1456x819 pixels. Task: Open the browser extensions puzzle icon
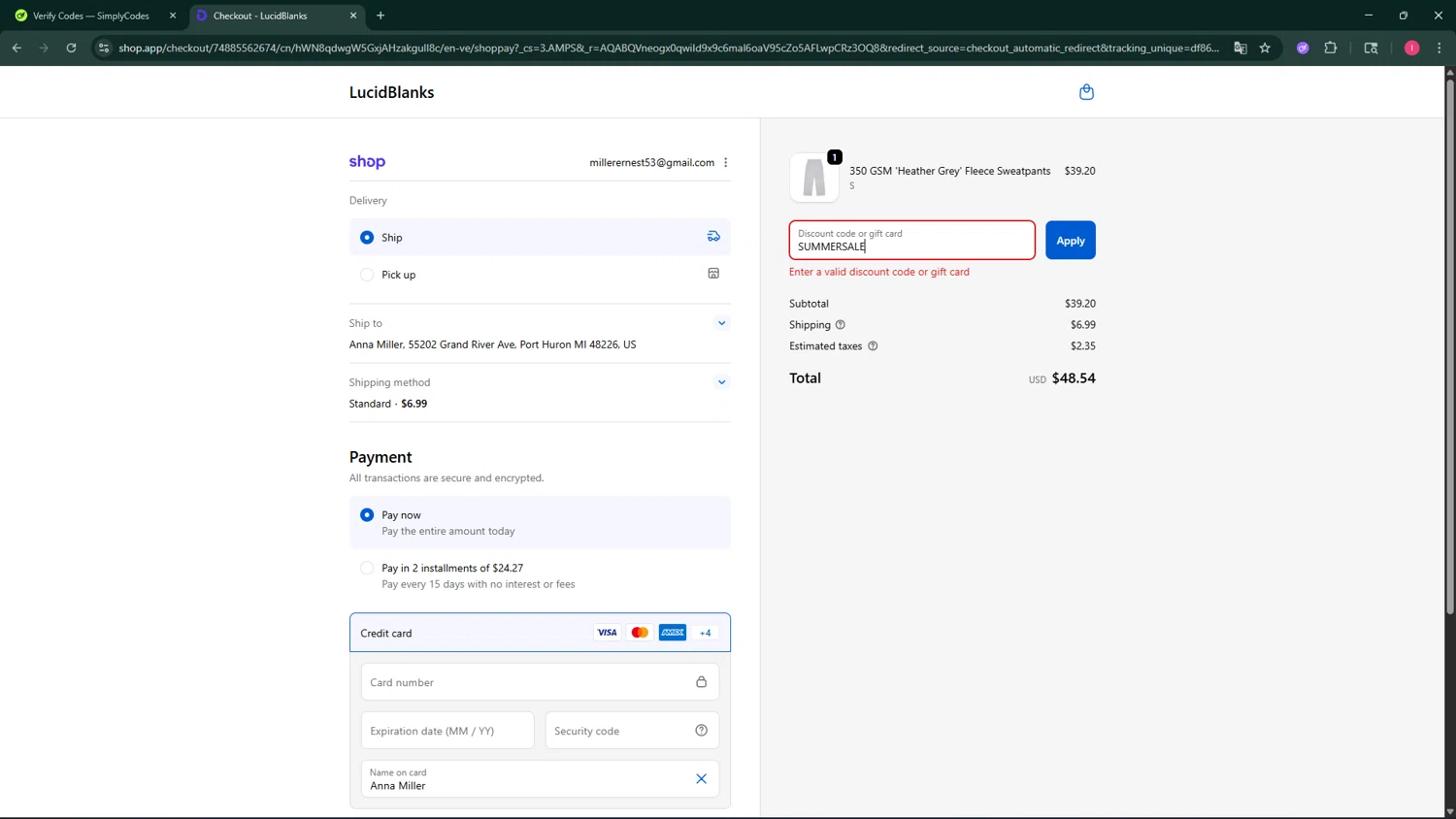[x=1331, y=48]
